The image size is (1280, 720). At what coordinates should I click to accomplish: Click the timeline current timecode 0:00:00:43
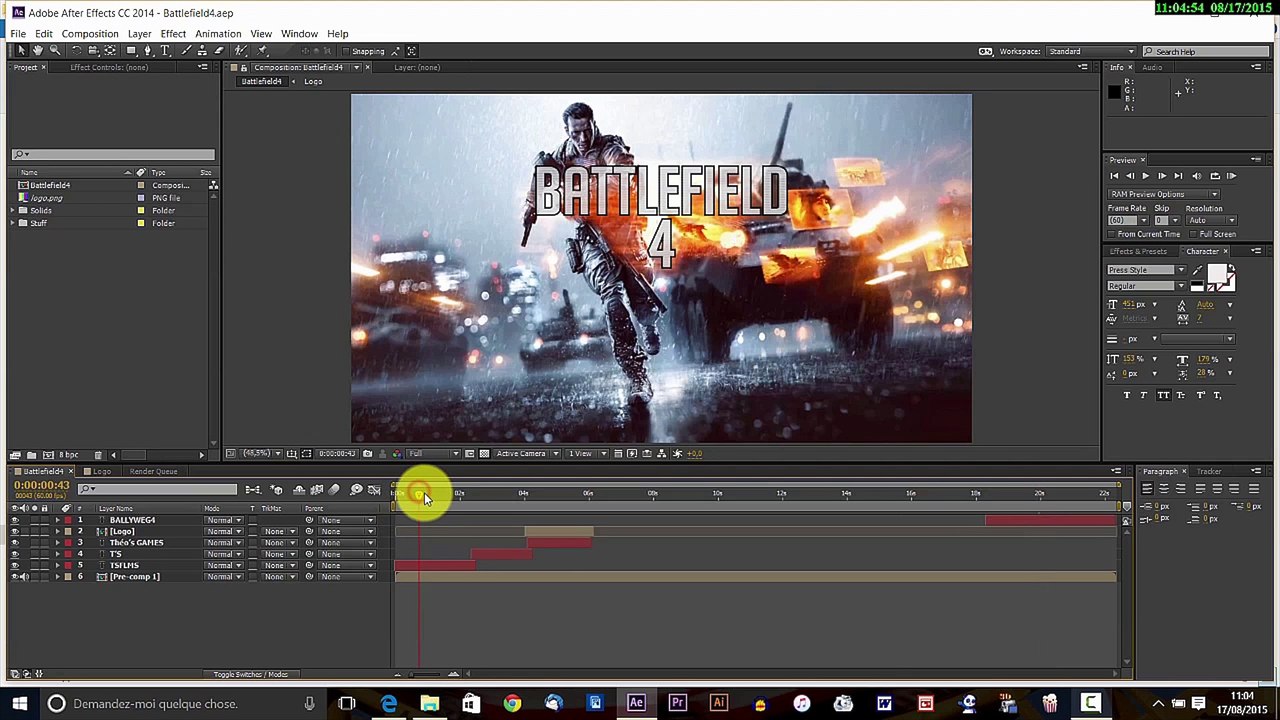pos(41,486)
